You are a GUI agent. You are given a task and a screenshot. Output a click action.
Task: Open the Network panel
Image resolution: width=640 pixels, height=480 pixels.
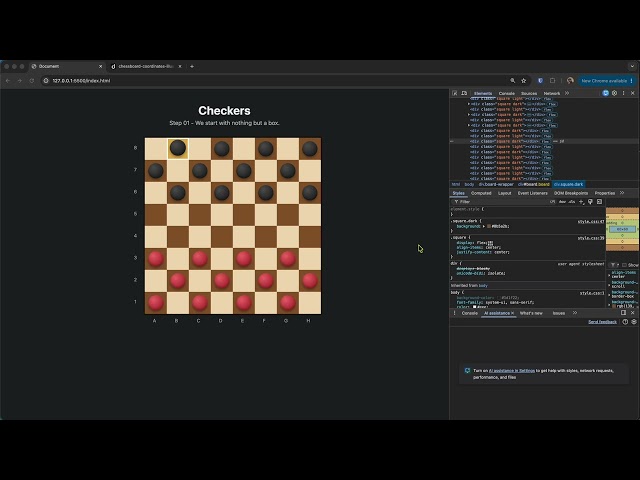coord(552,93)
